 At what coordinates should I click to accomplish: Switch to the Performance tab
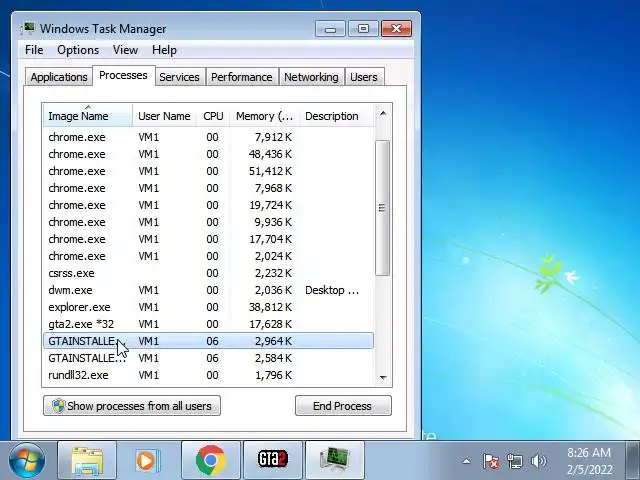tap(242, 77)
